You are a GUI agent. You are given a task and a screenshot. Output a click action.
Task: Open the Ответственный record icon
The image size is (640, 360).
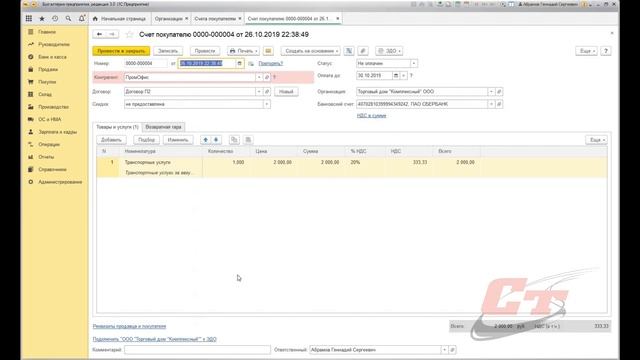452,350
